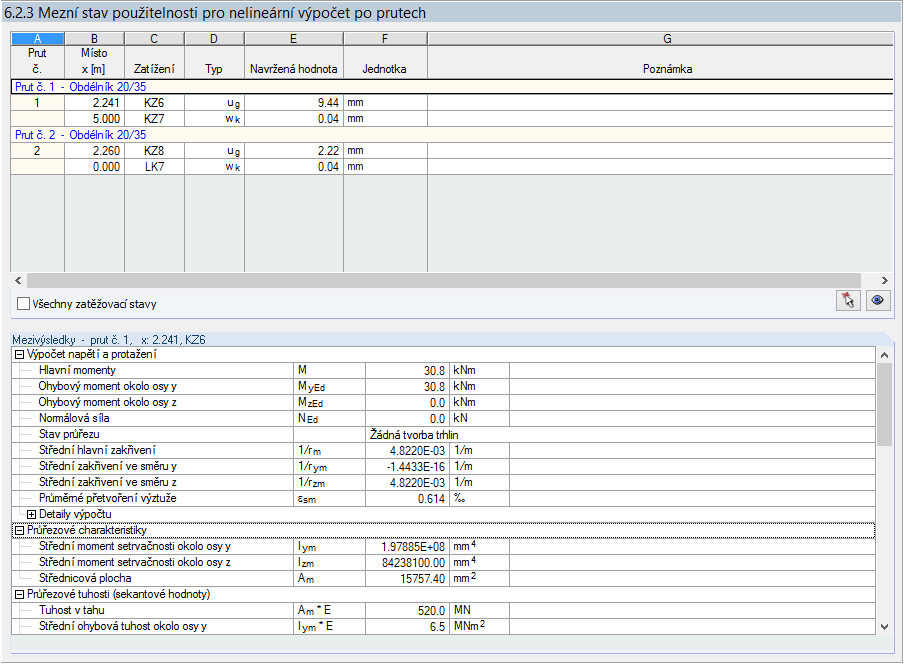Enable Všechny zatěžovací stavy checkbox

pyautogui.click(x=24, y=304)
